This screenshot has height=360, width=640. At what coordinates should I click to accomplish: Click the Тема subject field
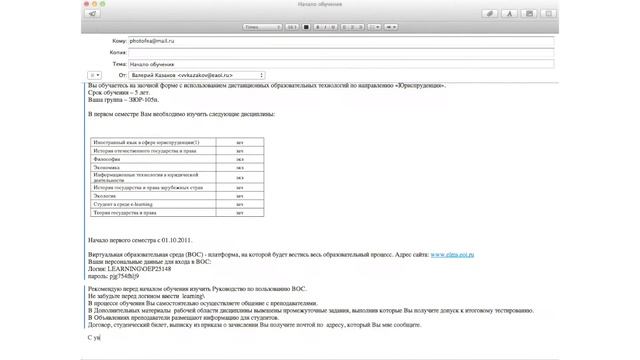341,64
